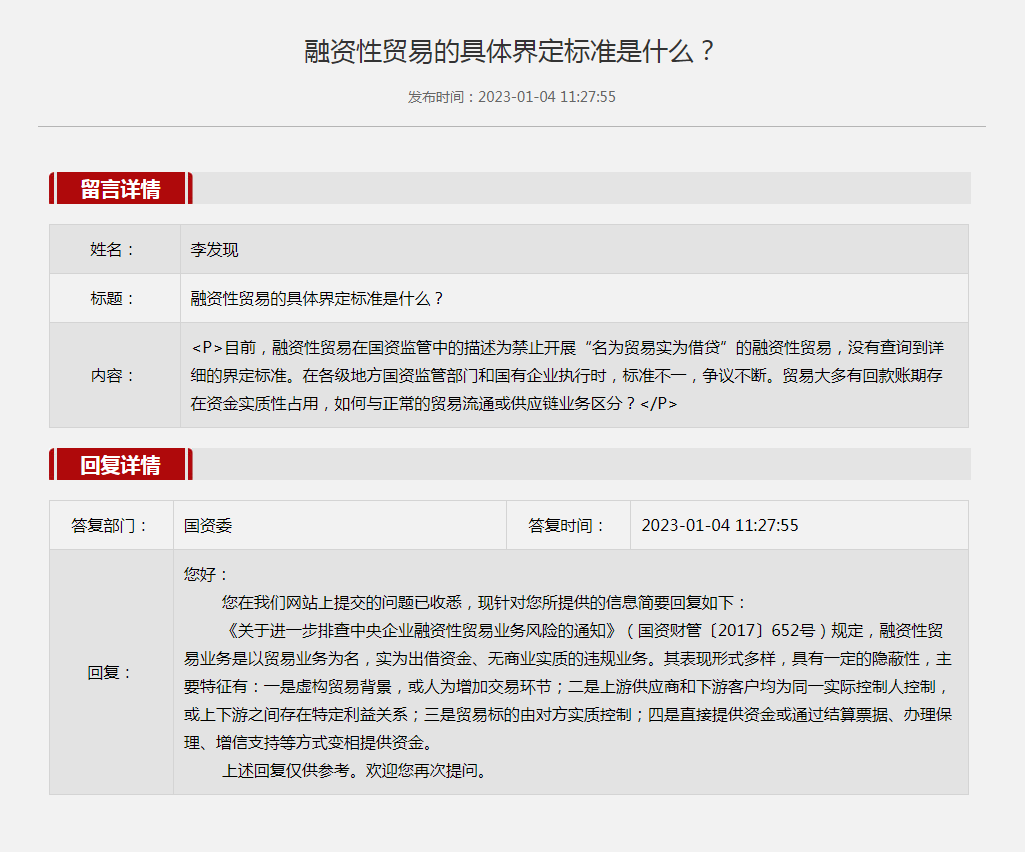The image size is (1025, 852).
Task: Click the page heading about 融资性贸易界定标准
Action: [x=511, y=52]
